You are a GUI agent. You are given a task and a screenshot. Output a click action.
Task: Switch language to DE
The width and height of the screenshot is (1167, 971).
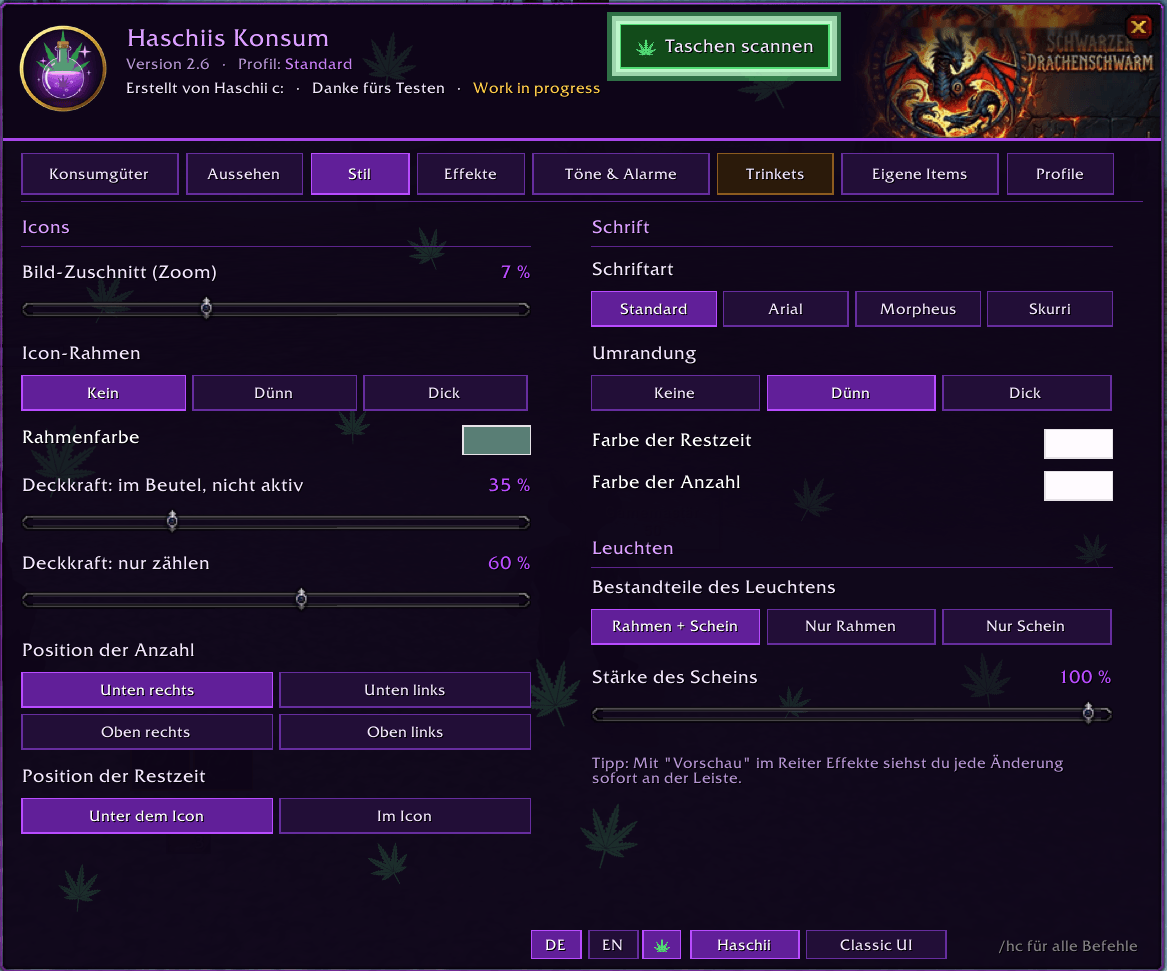[x=555, y=945]
